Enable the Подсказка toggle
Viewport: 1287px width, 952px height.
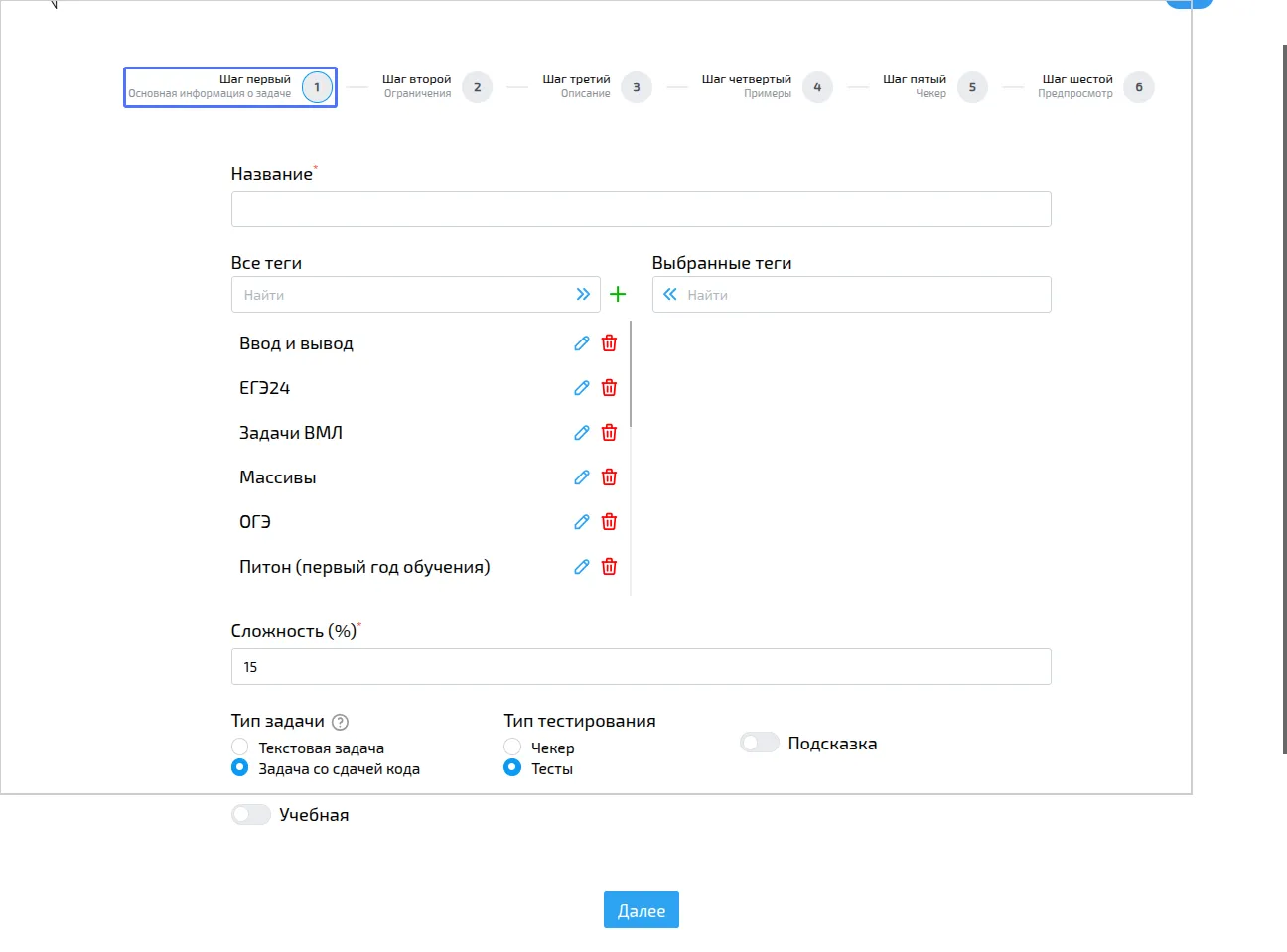pyautogui.click(x=760, y=742)
